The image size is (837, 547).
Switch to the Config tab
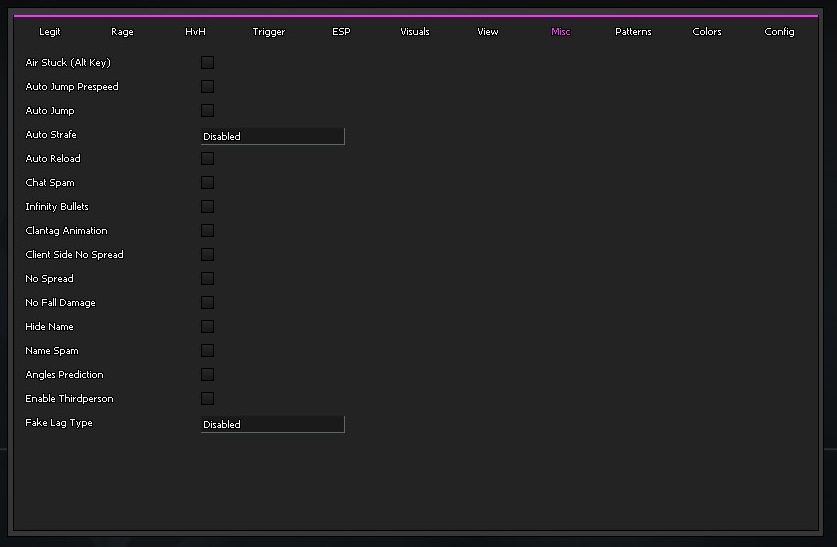click(x=780, y=32)
